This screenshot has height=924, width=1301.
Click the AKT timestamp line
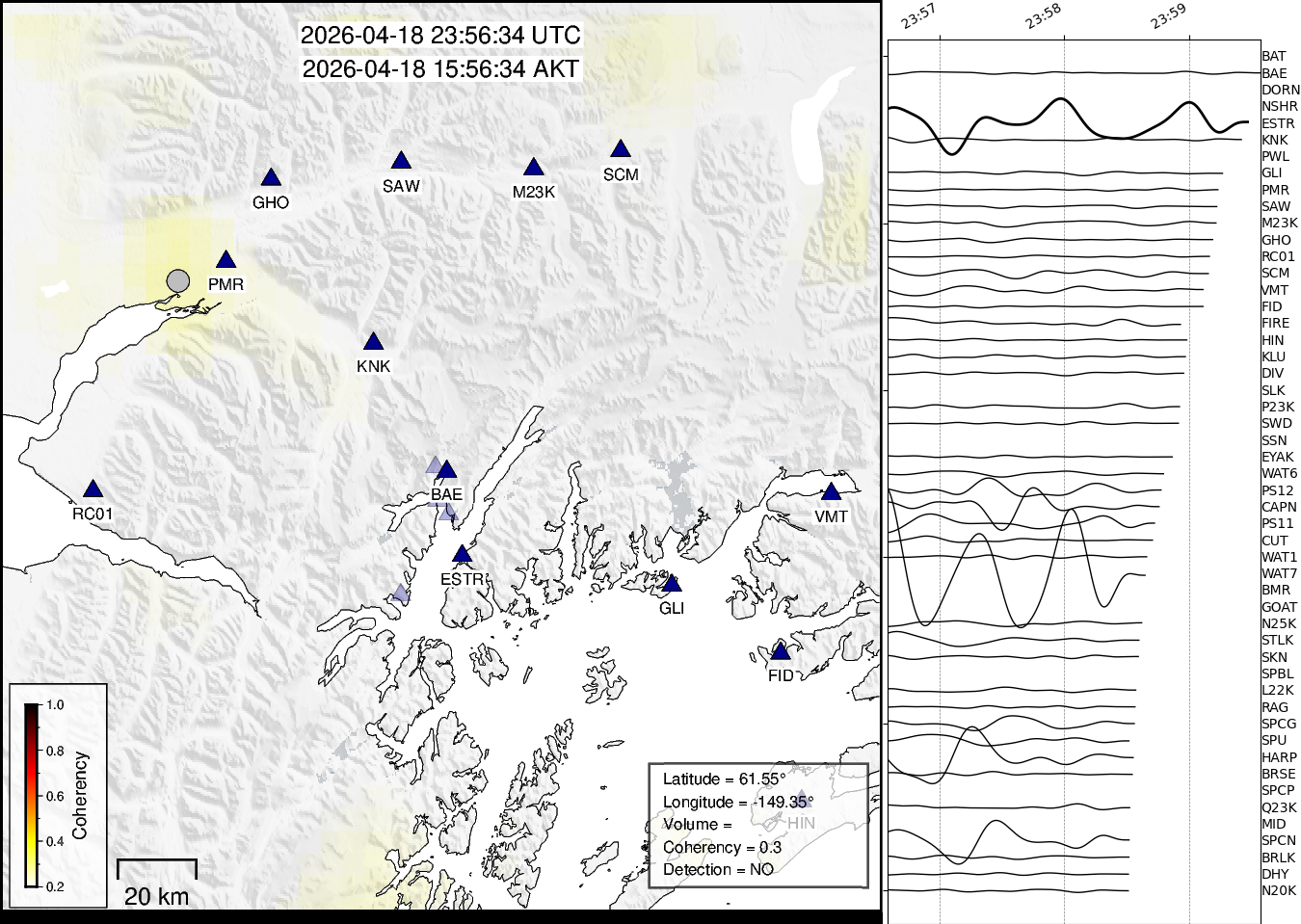(440, 69)
